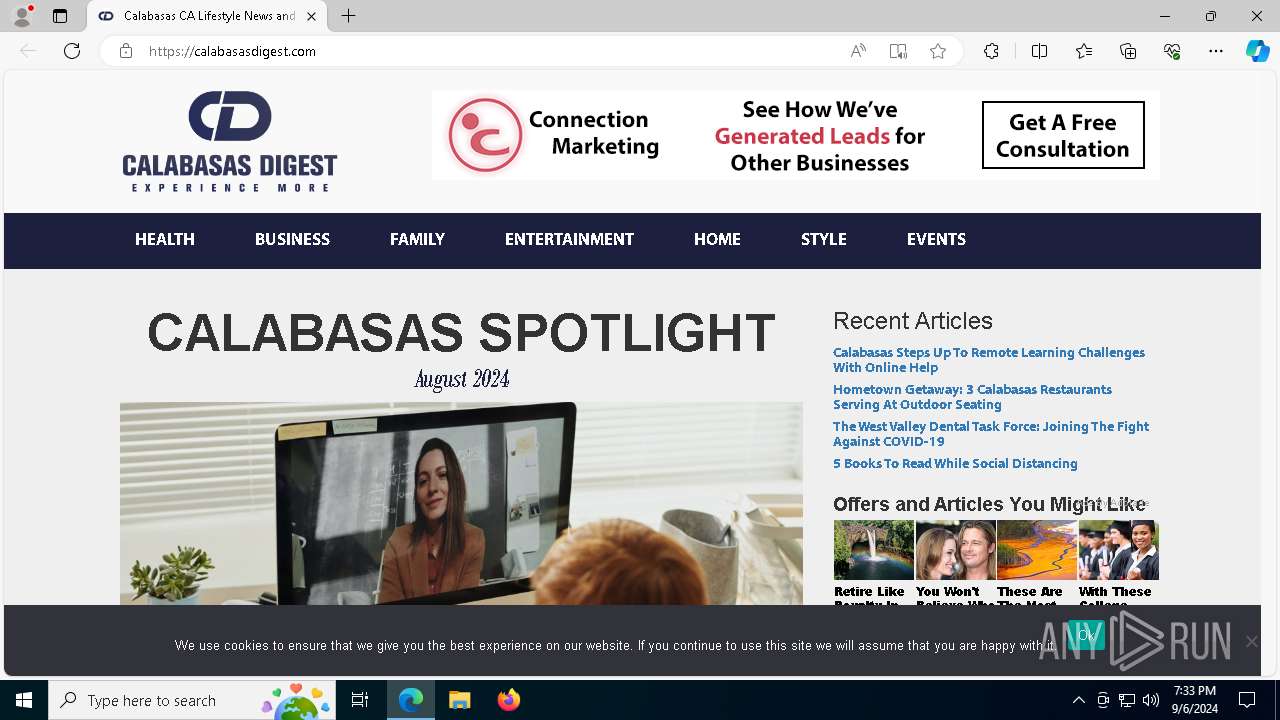The width and height of the screenshot is (1280, 720).
Task: Click the Calabasas Spotlight featured image
Action: [x=461, y=503]
